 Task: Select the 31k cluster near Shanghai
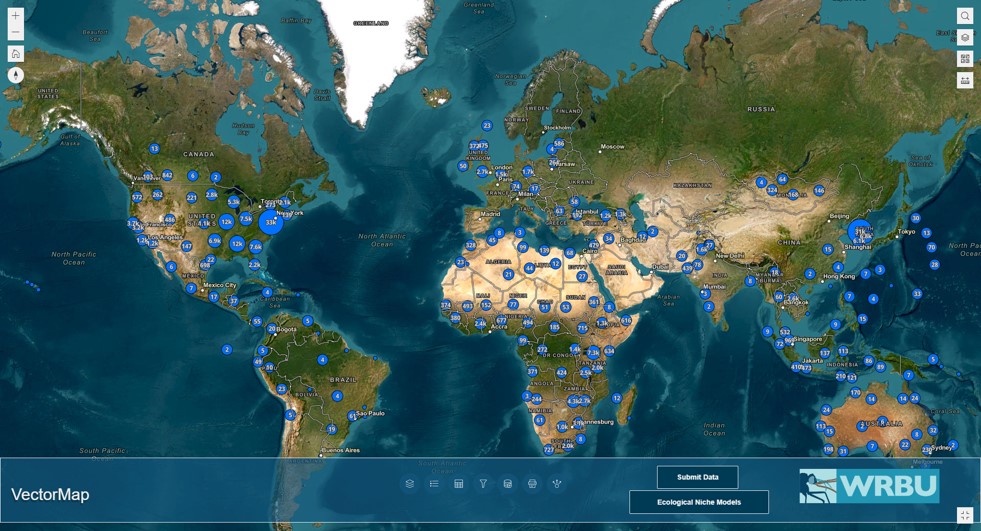860,231
